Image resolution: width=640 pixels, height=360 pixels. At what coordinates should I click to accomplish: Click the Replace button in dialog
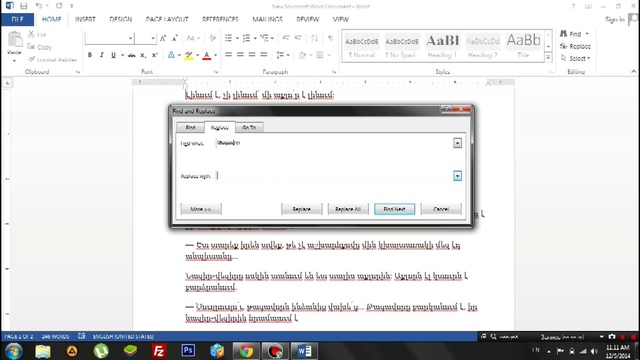pyautogui.click(x=302, y=209)
